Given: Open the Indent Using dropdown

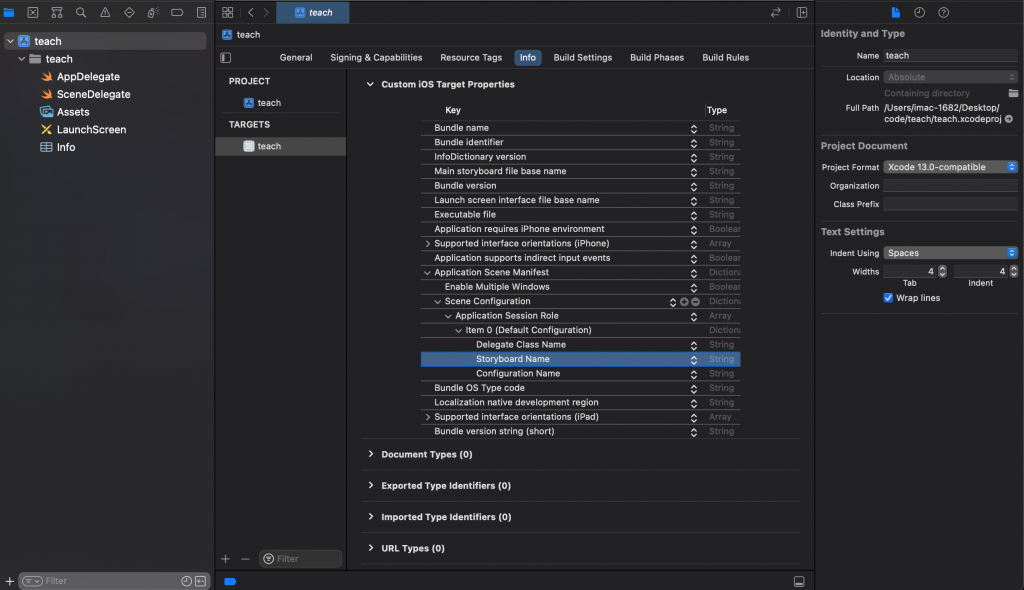Looking at the screenshot, I should coord(950,253).
